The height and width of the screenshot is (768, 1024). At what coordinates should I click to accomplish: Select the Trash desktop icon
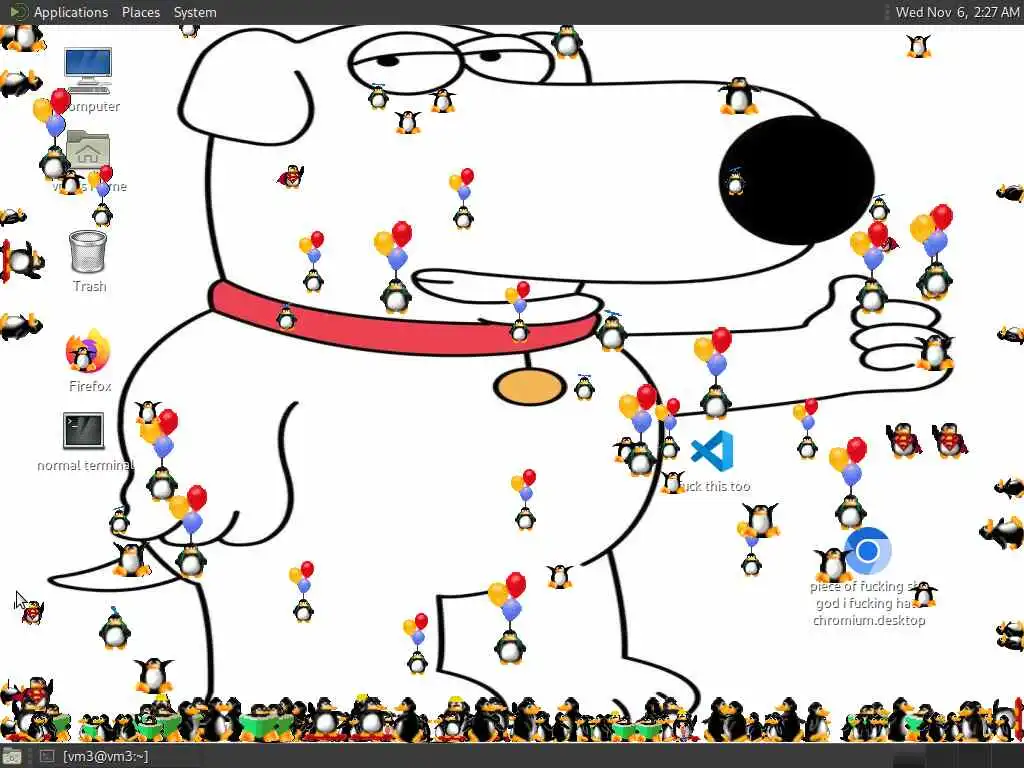(88, 251)
